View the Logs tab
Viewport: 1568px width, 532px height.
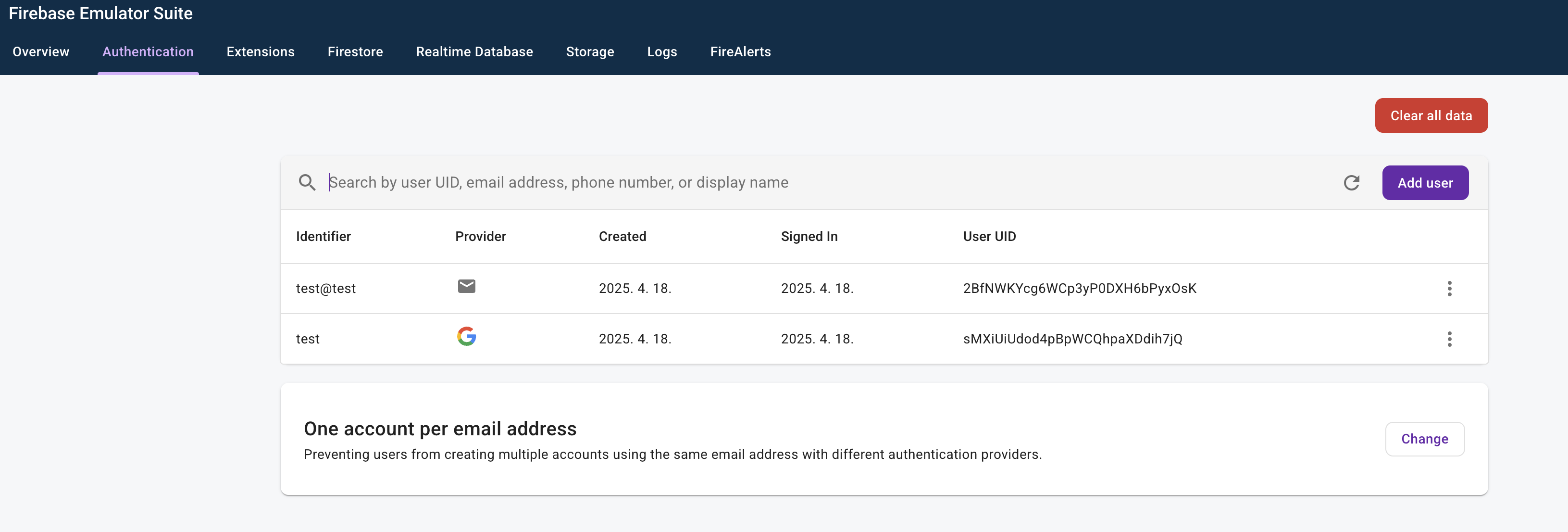[x=661, y=52]
